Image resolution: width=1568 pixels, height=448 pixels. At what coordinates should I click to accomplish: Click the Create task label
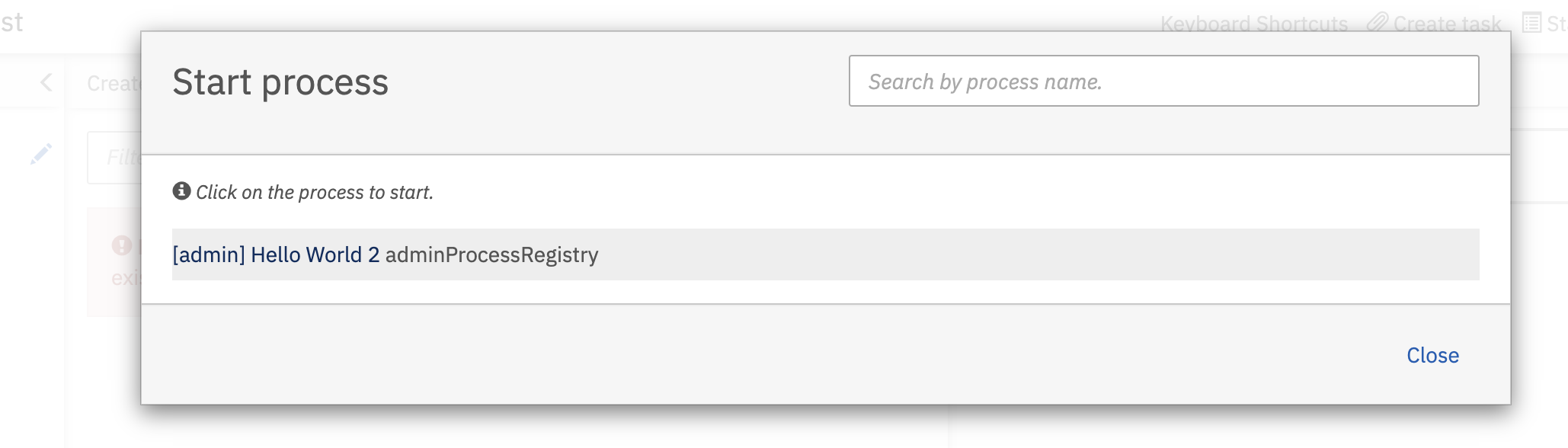[x=1446, y=24]
